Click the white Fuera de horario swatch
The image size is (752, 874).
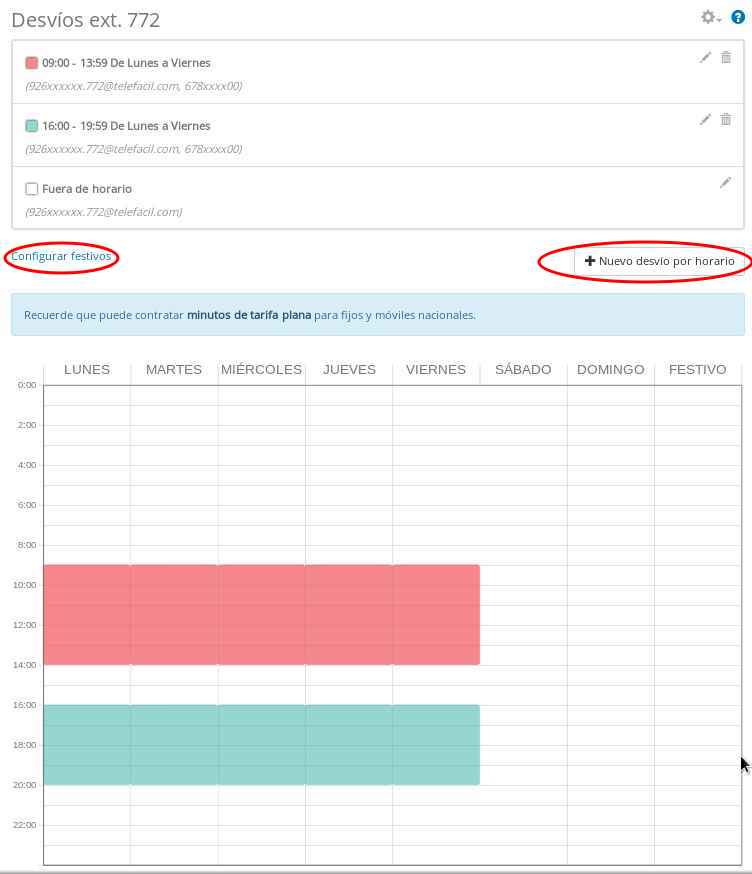click(32, 189)
